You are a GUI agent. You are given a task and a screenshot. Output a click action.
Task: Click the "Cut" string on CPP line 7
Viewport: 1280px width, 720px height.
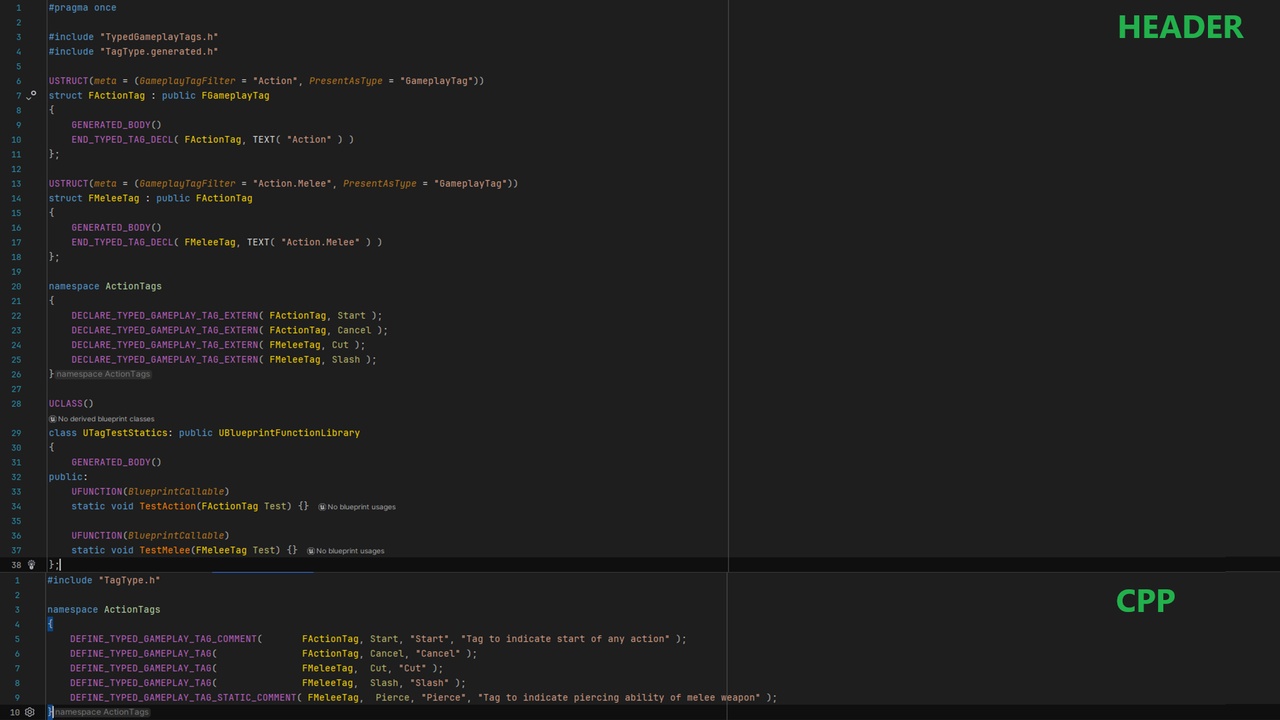413,668
